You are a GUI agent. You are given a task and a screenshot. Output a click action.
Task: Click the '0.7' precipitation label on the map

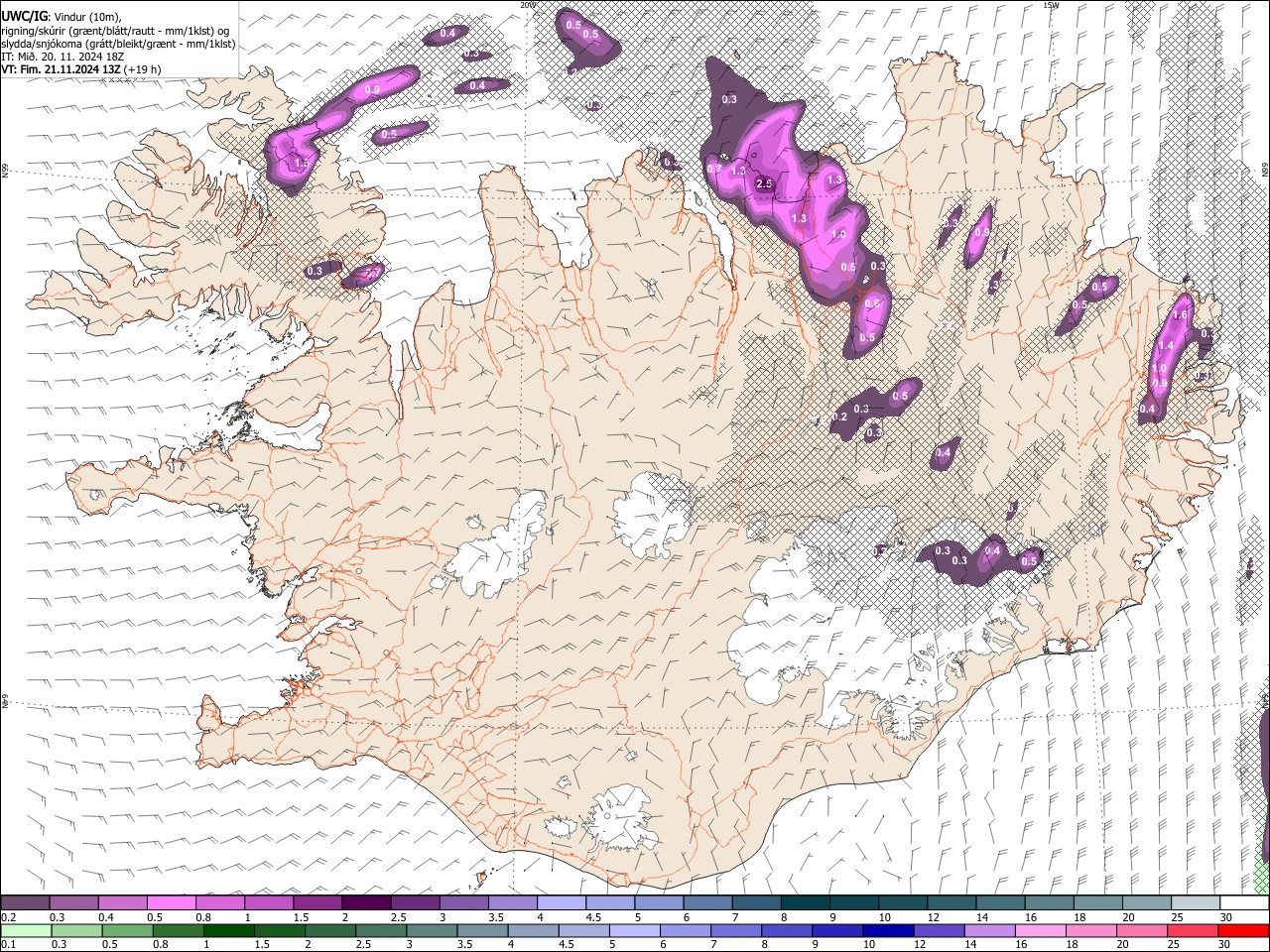(713, 170)
